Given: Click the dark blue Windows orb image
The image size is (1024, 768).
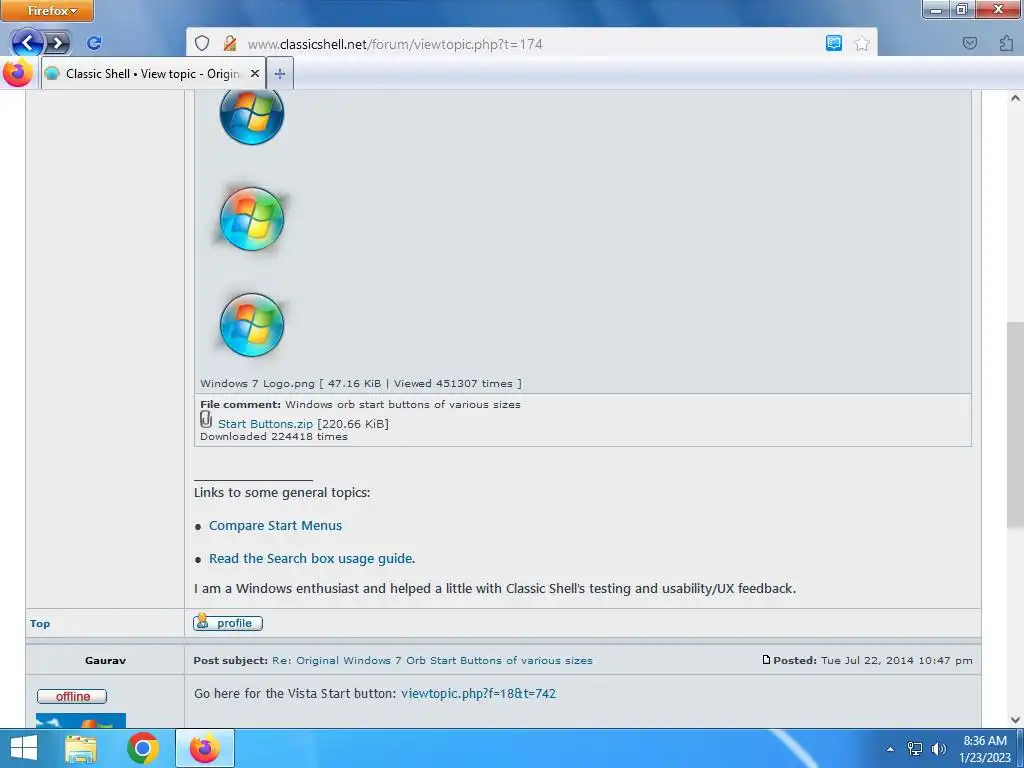Looking at the screenshot, I should point(252,114).
